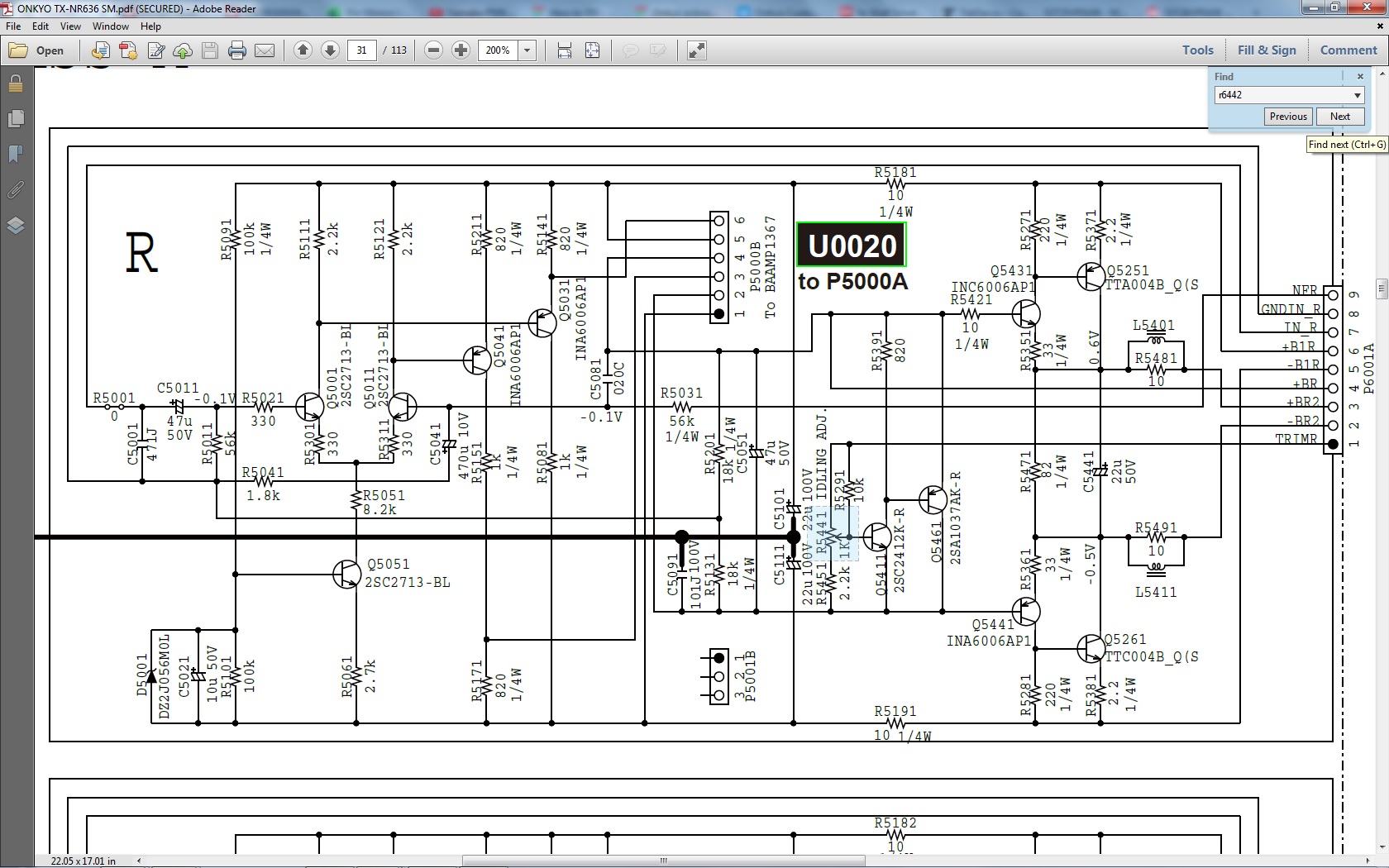Click the Next button in Find
1389x868 pixels.
pyautogui.click(x=1340, y=117)
